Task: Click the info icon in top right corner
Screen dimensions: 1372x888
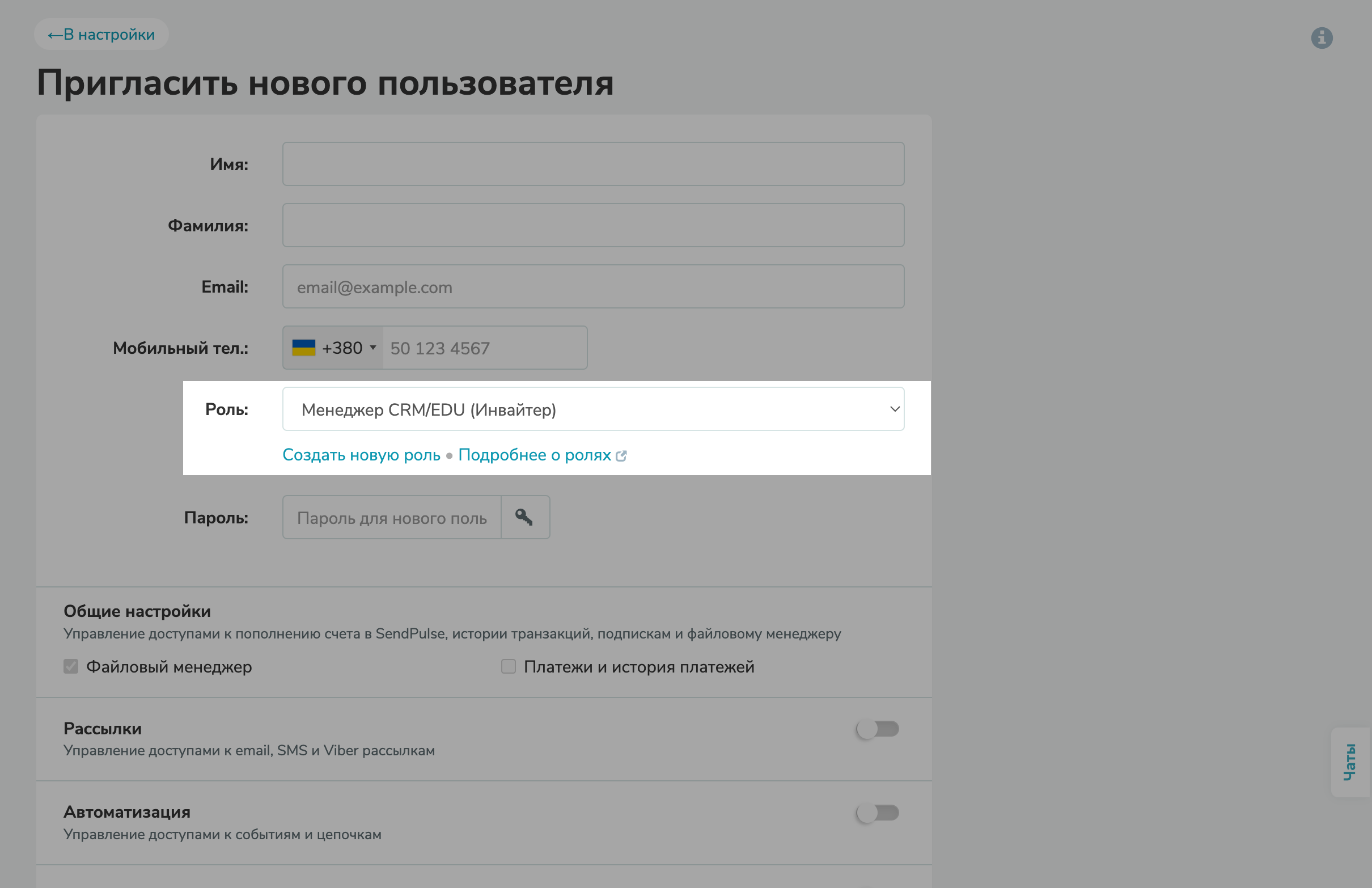Action: point(1322,38)
